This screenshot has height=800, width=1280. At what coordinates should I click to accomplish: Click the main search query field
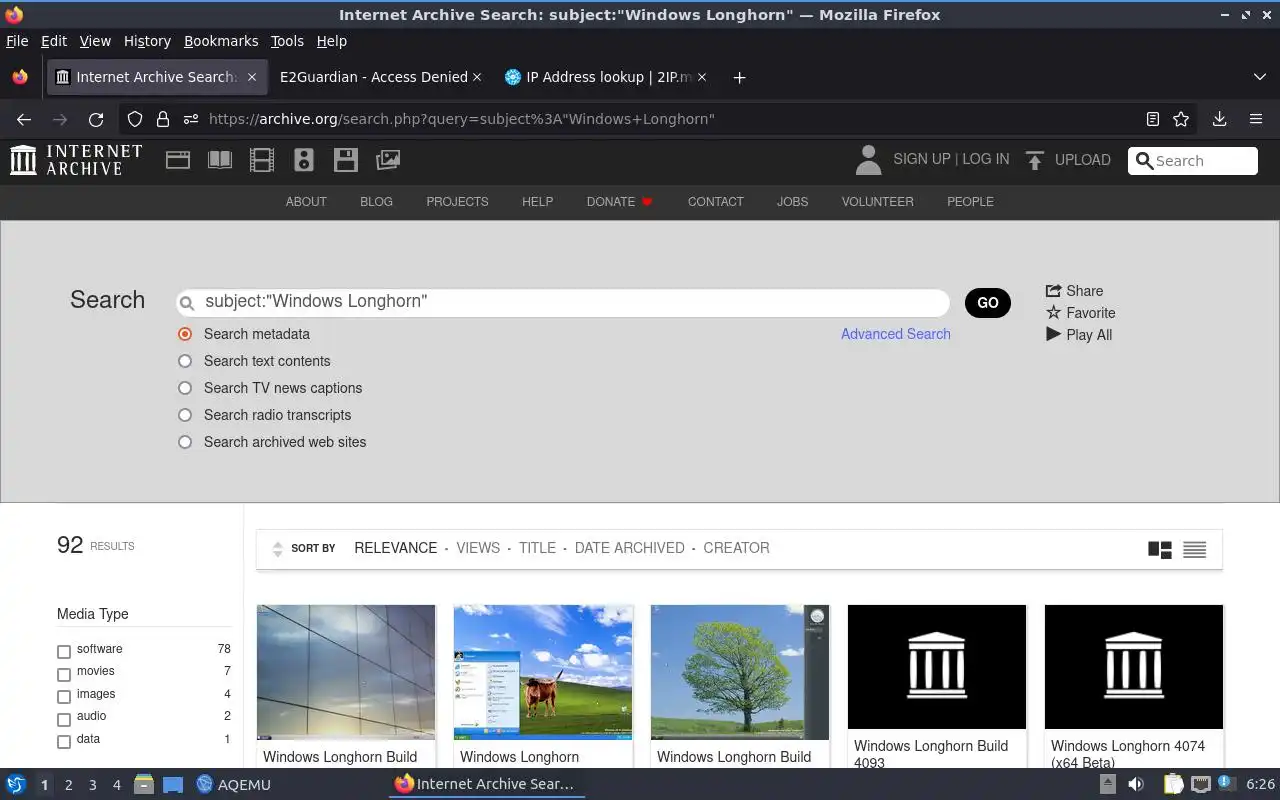[562, 302]
